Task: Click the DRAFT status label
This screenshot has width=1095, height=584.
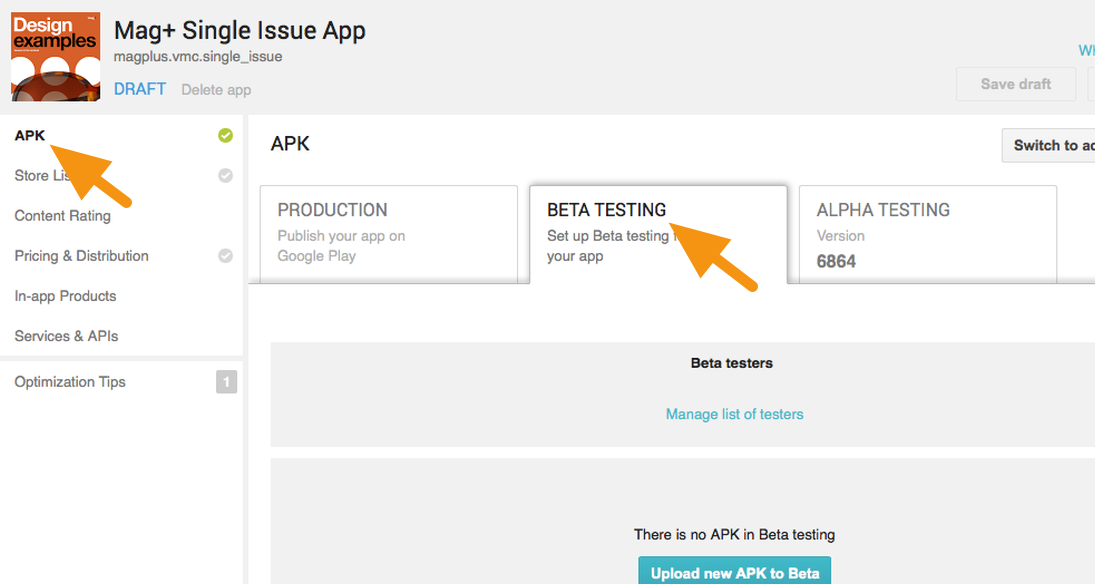Action: coord(140,89)
